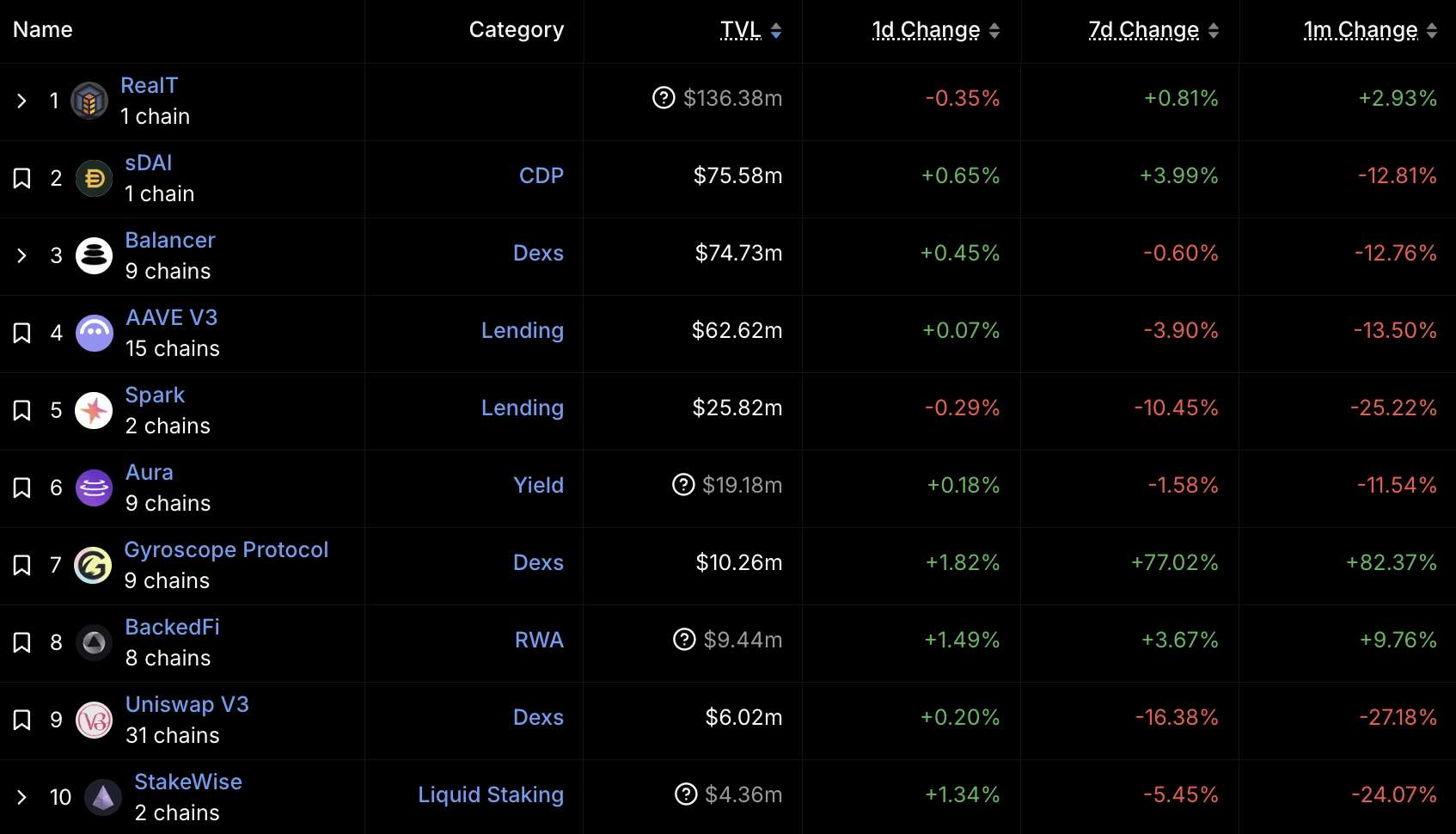Open the Liquid Staking category link
Image resolution: width=1456 pixels, height=834 pixels.
tap(491, 794)
